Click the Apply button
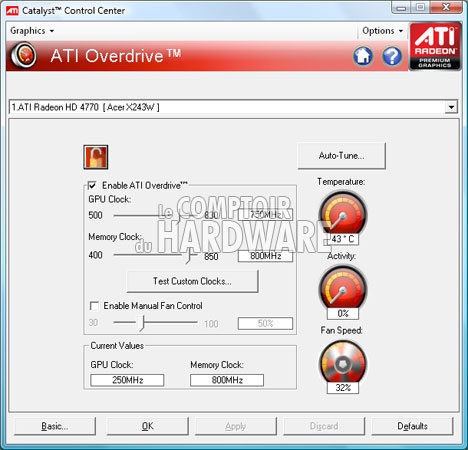This screenshot has width=468, height=450. [x=236, y=426]
